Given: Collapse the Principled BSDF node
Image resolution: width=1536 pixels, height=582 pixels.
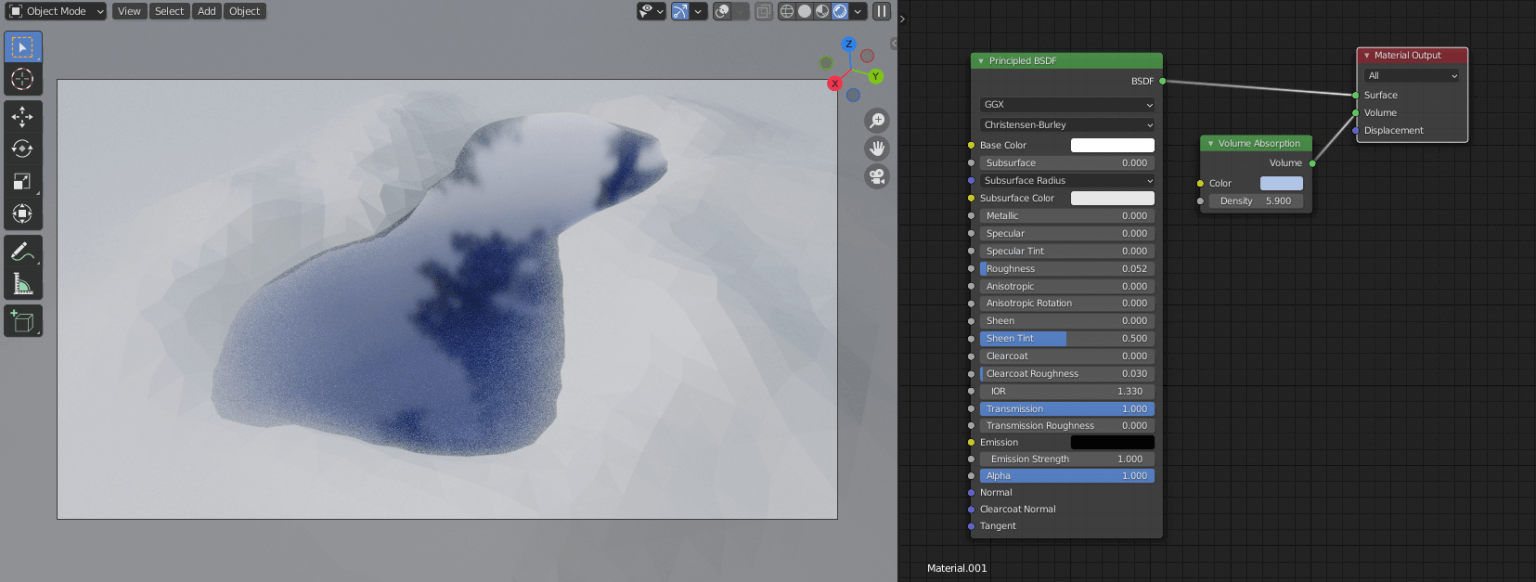Looking at the screenshot, I should [x=981, y=61].
